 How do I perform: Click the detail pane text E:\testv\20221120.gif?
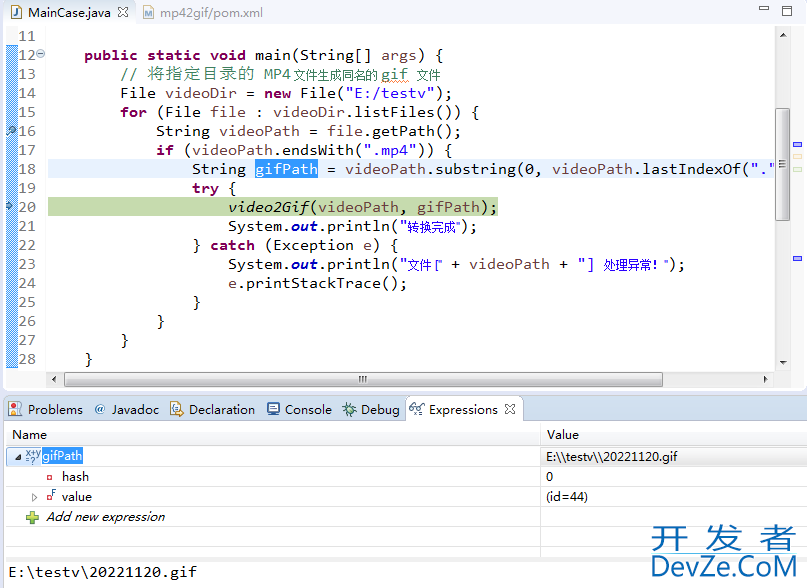click(102, 572)
